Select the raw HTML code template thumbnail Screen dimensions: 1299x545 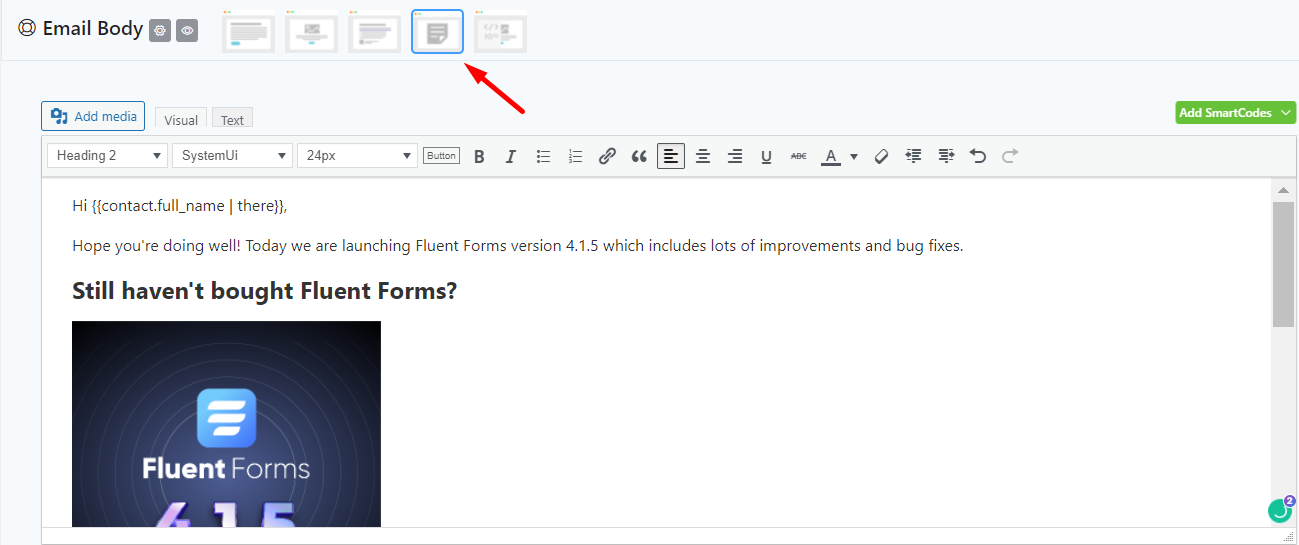[500, 31]
